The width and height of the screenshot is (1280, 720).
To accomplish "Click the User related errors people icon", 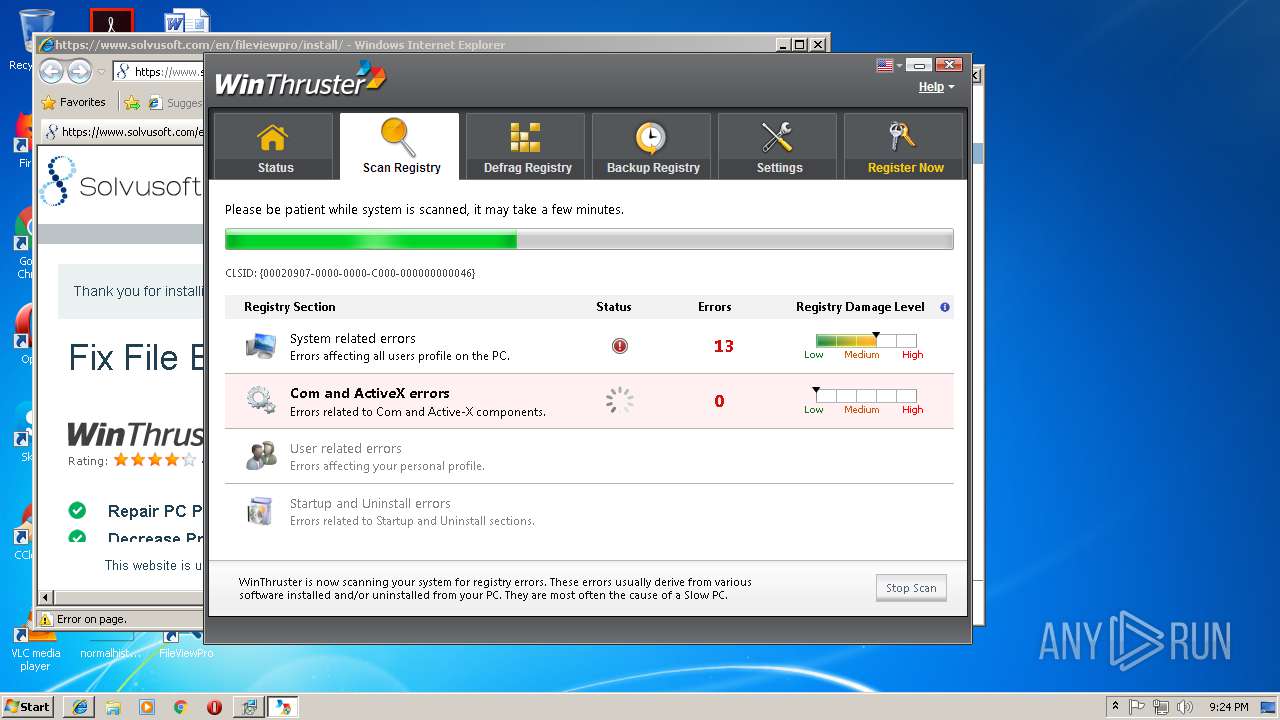I will point(261,456).
